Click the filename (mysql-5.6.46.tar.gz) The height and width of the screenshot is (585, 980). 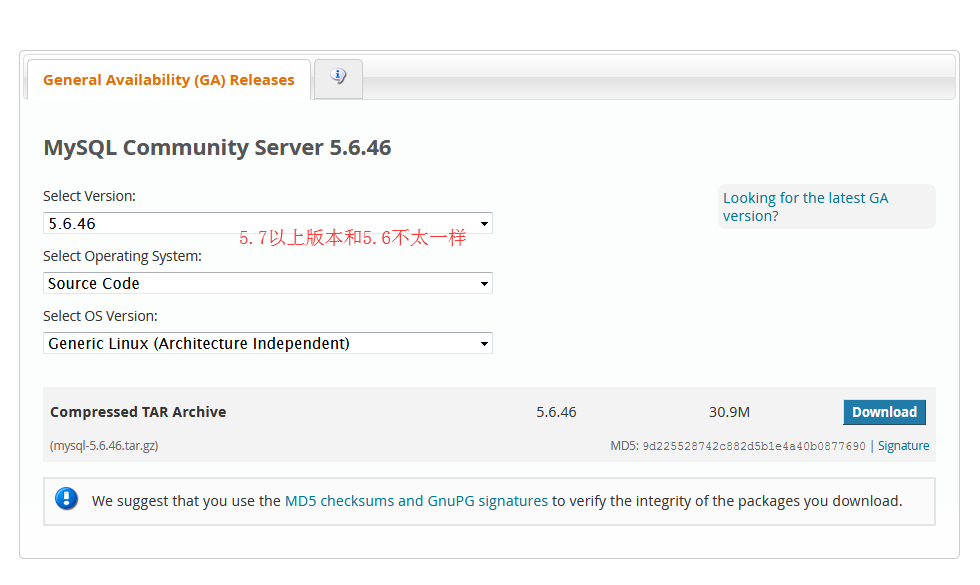(x=104, y=446)
